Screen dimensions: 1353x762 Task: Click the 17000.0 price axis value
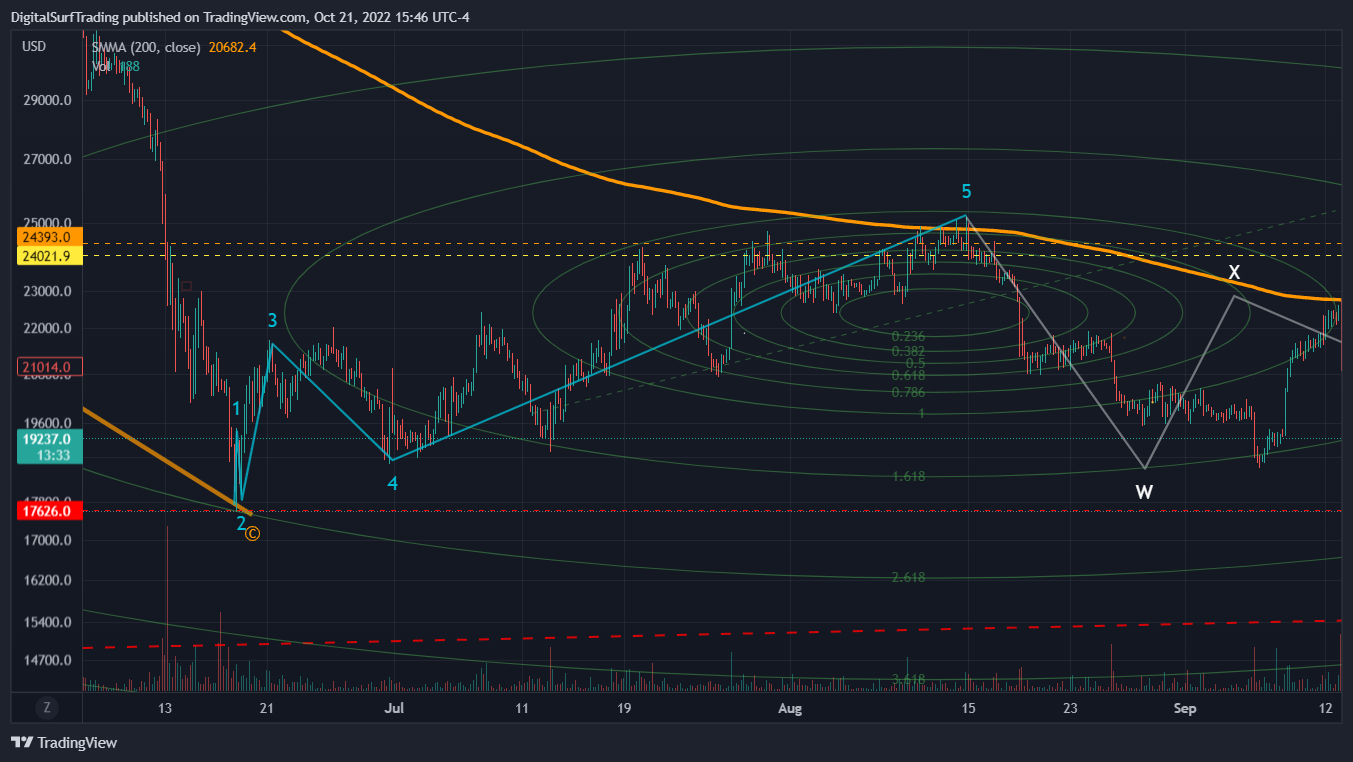point(47,541)
